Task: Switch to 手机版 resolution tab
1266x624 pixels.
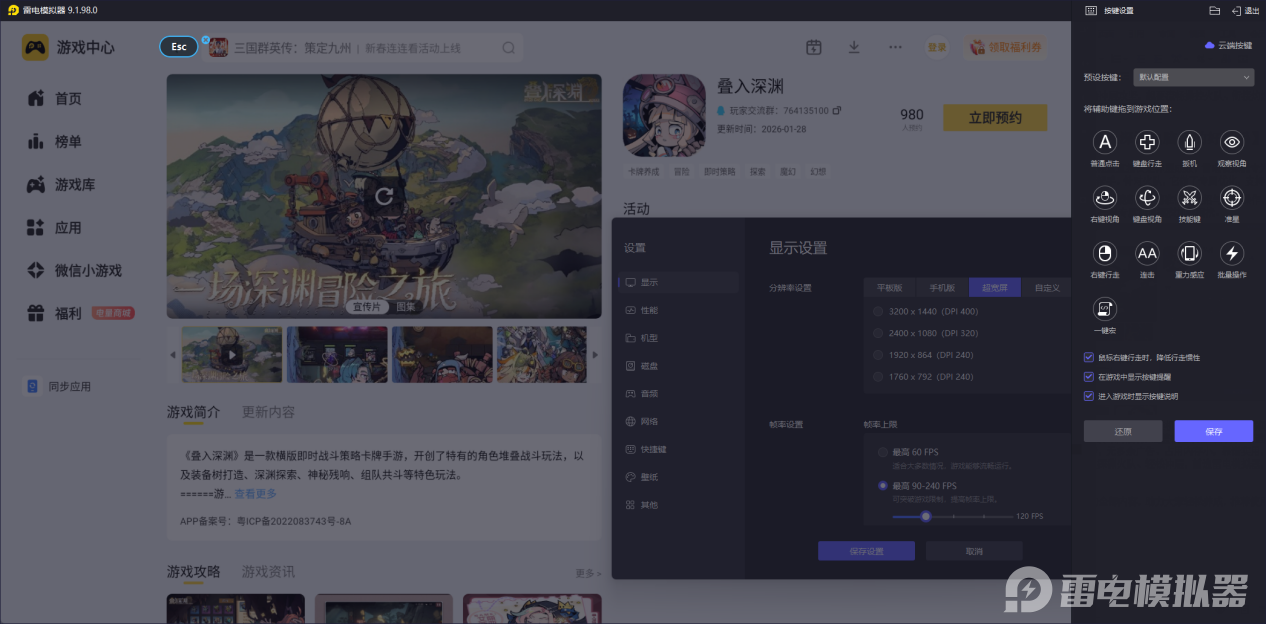Action: pos(941,288)
